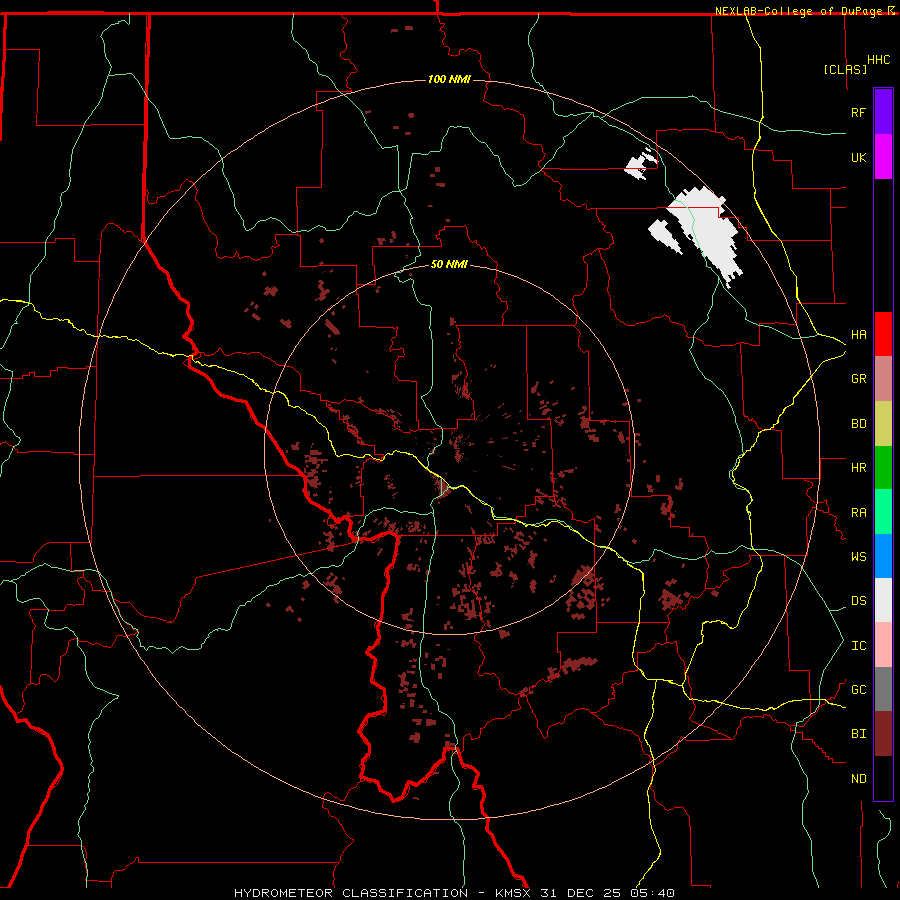Click the 05:40 time stamp

pos(651,893)
